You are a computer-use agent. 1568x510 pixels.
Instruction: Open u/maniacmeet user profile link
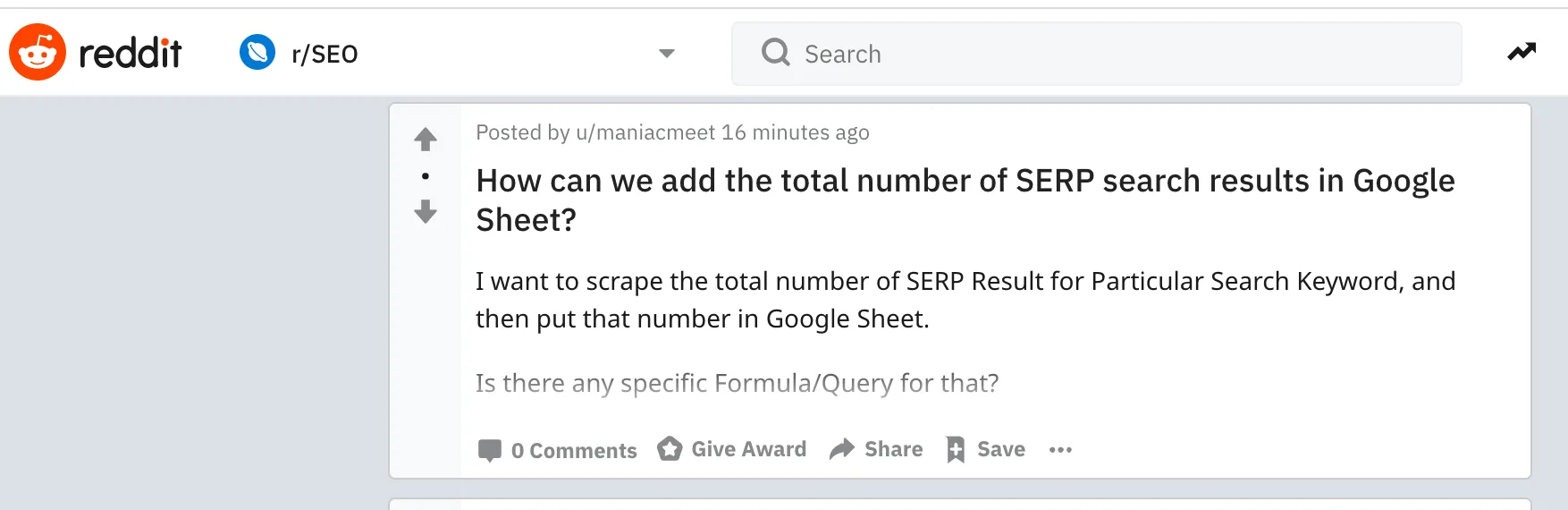(645, 132)
